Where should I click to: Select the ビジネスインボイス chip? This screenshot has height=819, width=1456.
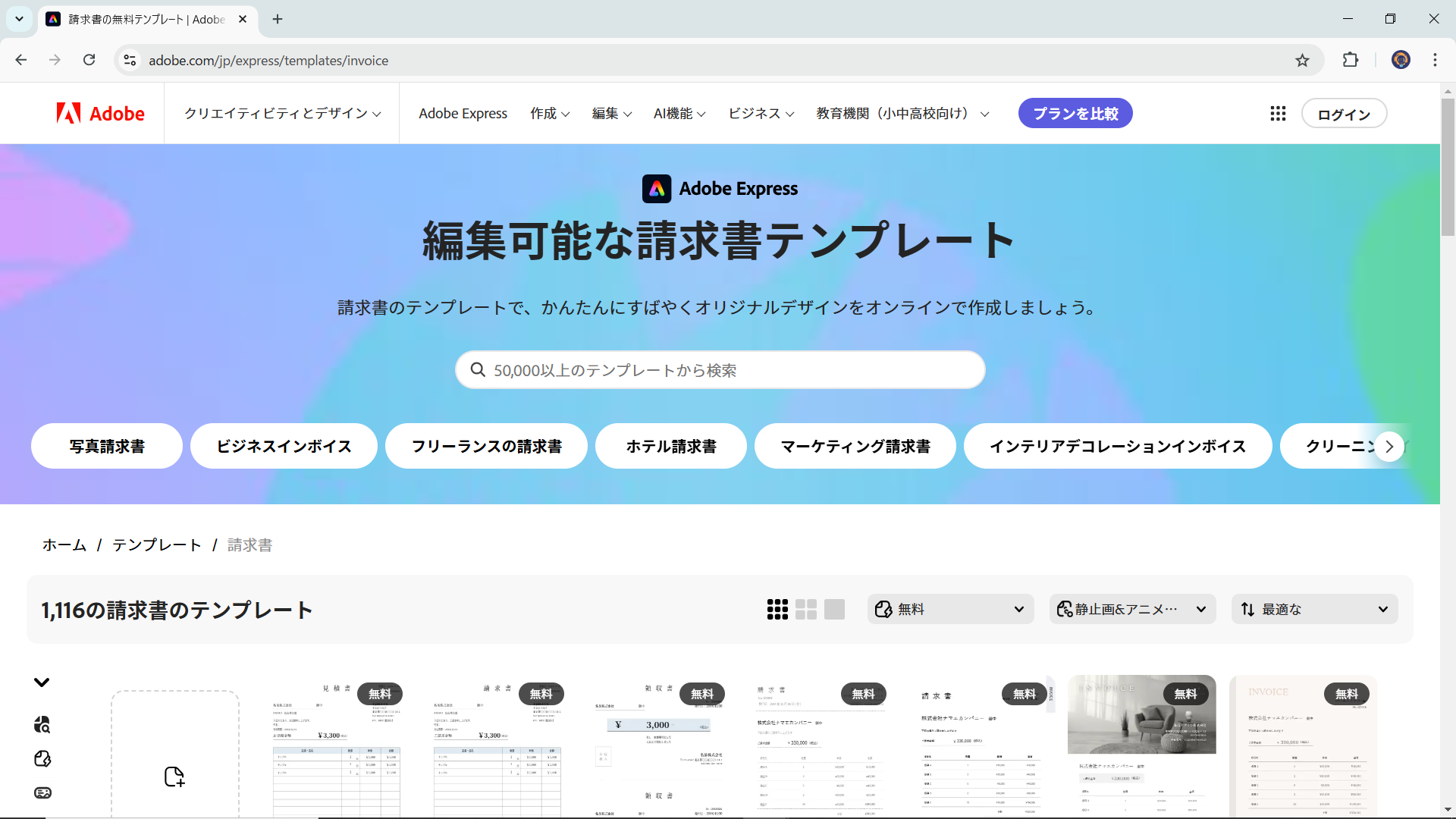284,446
